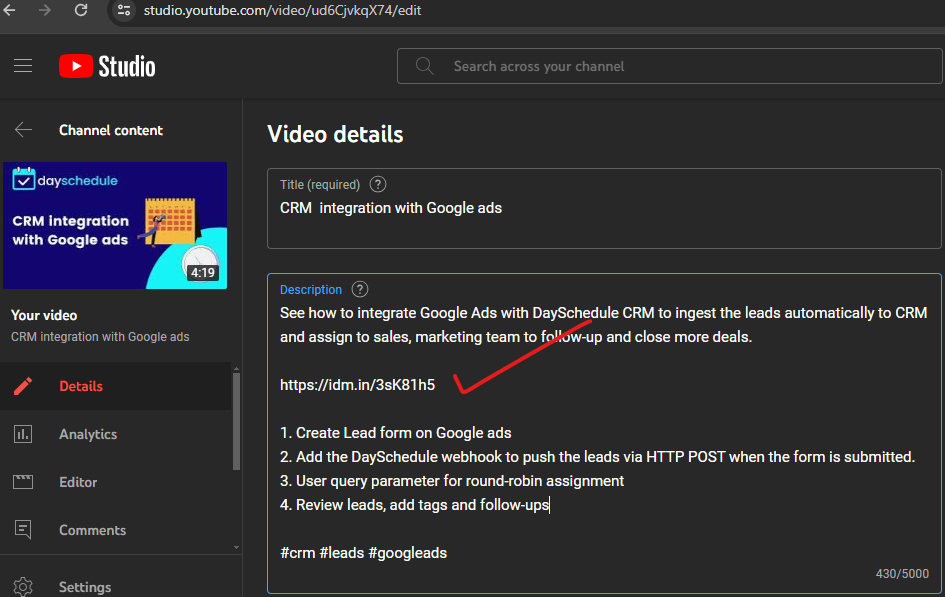
Task: Click the Settings gear icon
Action: pos(23,587)
